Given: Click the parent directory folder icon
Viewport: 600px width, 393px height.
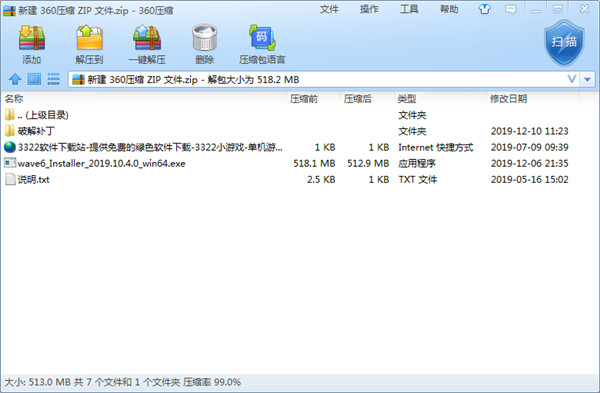Looking at the screenshot, I should point(10,115).
